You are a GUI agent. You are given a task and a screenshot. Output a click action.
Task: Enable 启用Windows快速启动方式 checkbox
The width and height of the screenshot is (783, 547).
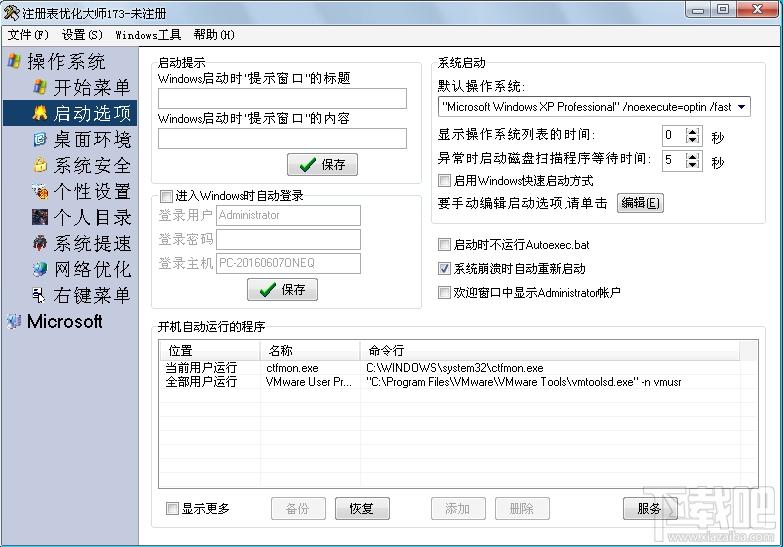pyautogui.click(x=444, y=180)
